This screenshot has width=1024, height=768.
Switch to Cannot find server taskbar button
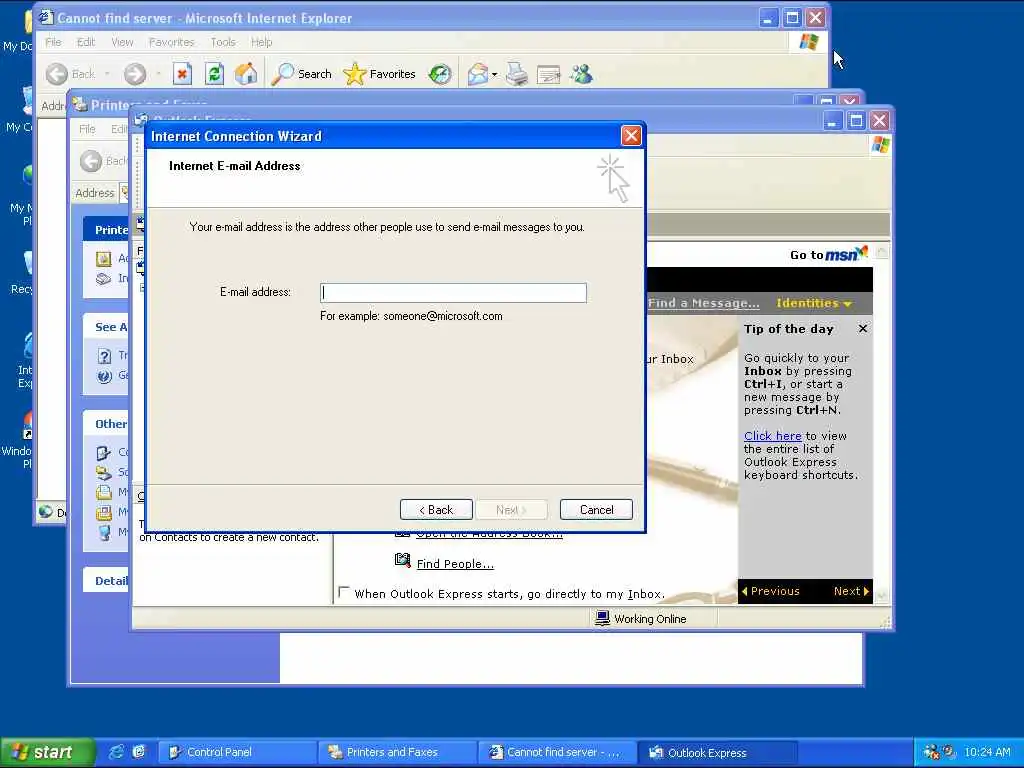pos(556,752)
